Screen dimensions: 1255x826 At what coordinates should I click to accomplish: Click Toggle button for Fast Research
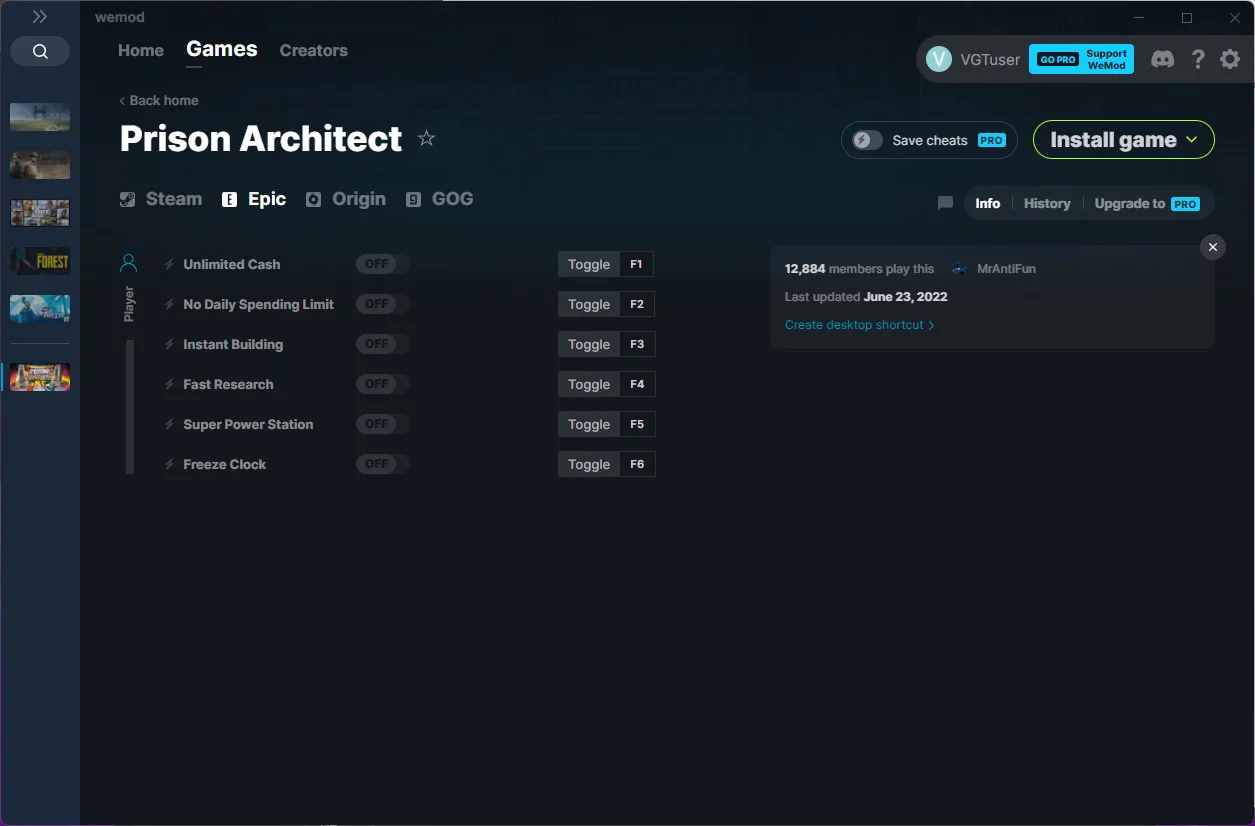(589, 384)
